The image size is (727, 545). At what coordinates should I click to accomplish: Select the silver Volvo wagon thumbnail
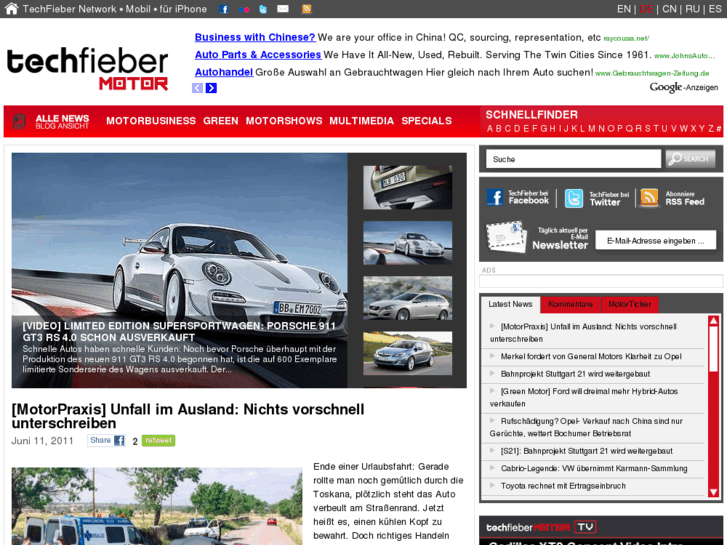[408, 298]
